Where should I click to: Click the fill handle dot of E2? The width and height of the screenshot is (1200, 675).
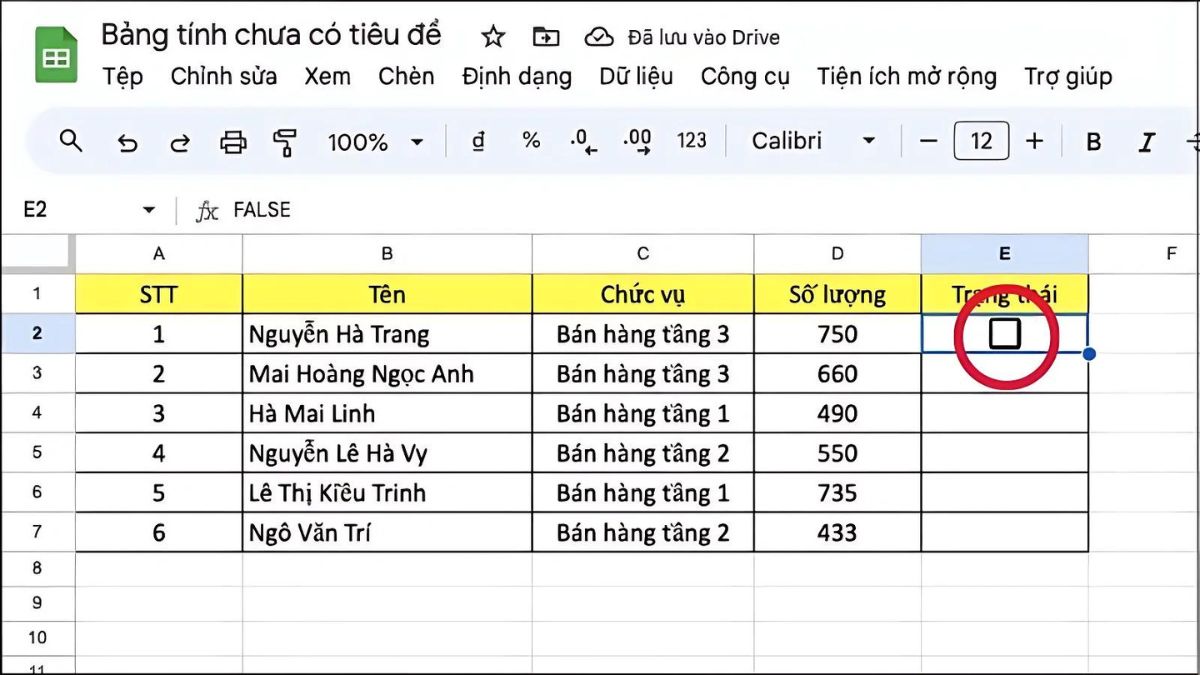click(x=1089, y=353)
